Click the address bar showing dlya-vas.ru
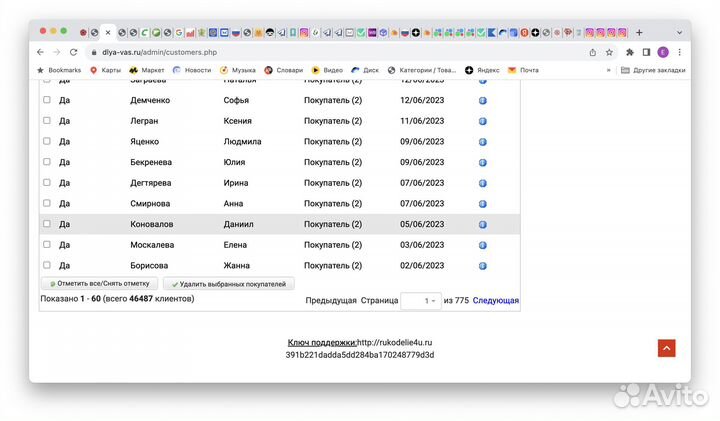The image size is (720, 421). [300, 52]
